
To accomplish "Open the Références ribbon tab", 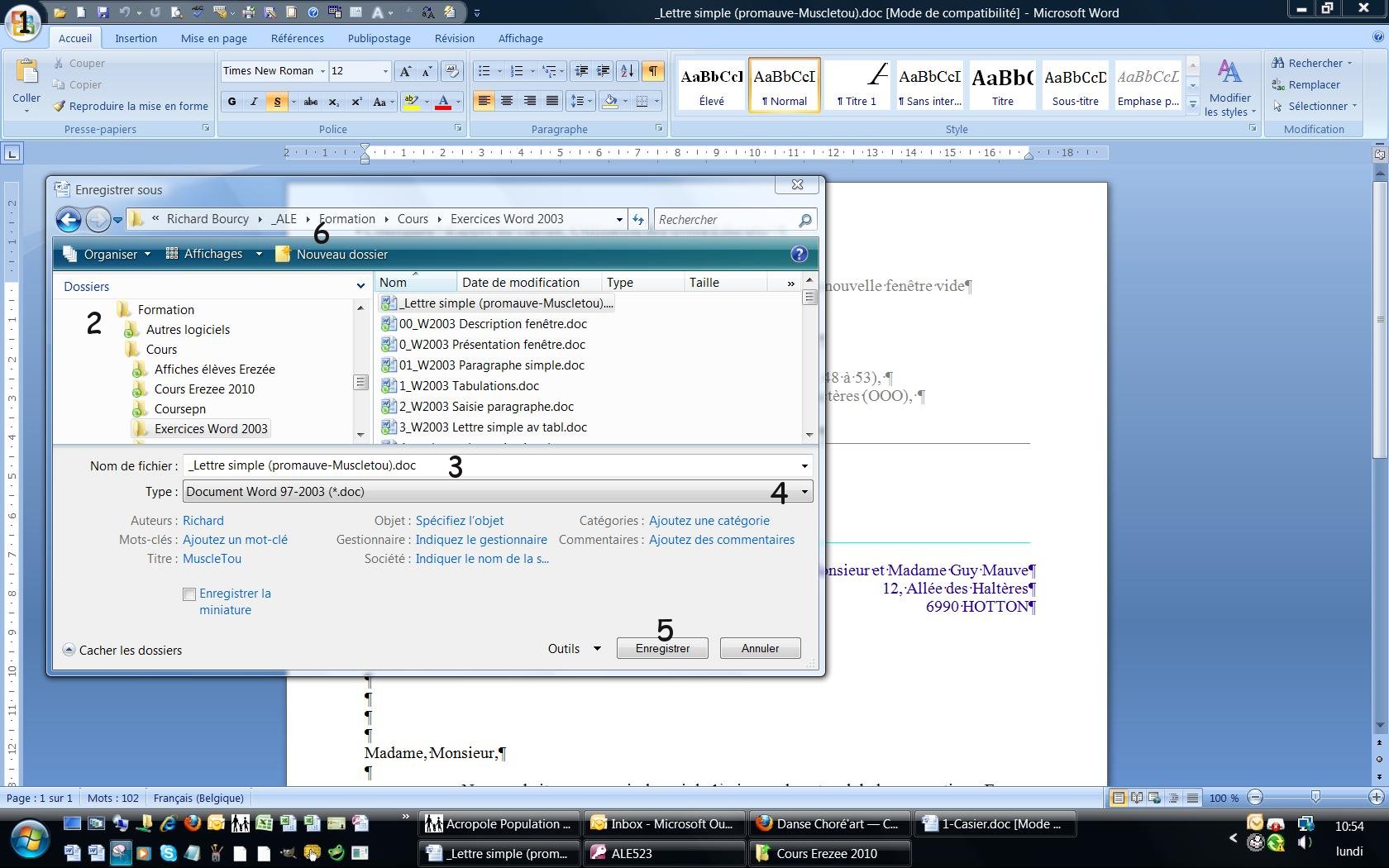I will click(298, 38).
